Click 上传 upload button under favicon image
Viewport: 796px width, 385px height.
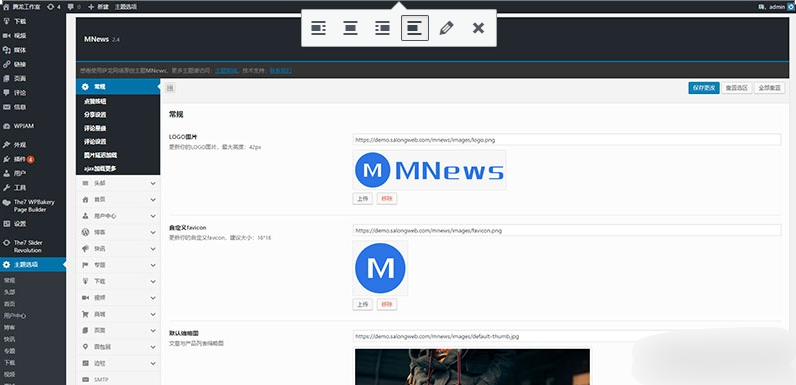click(362, 304)
